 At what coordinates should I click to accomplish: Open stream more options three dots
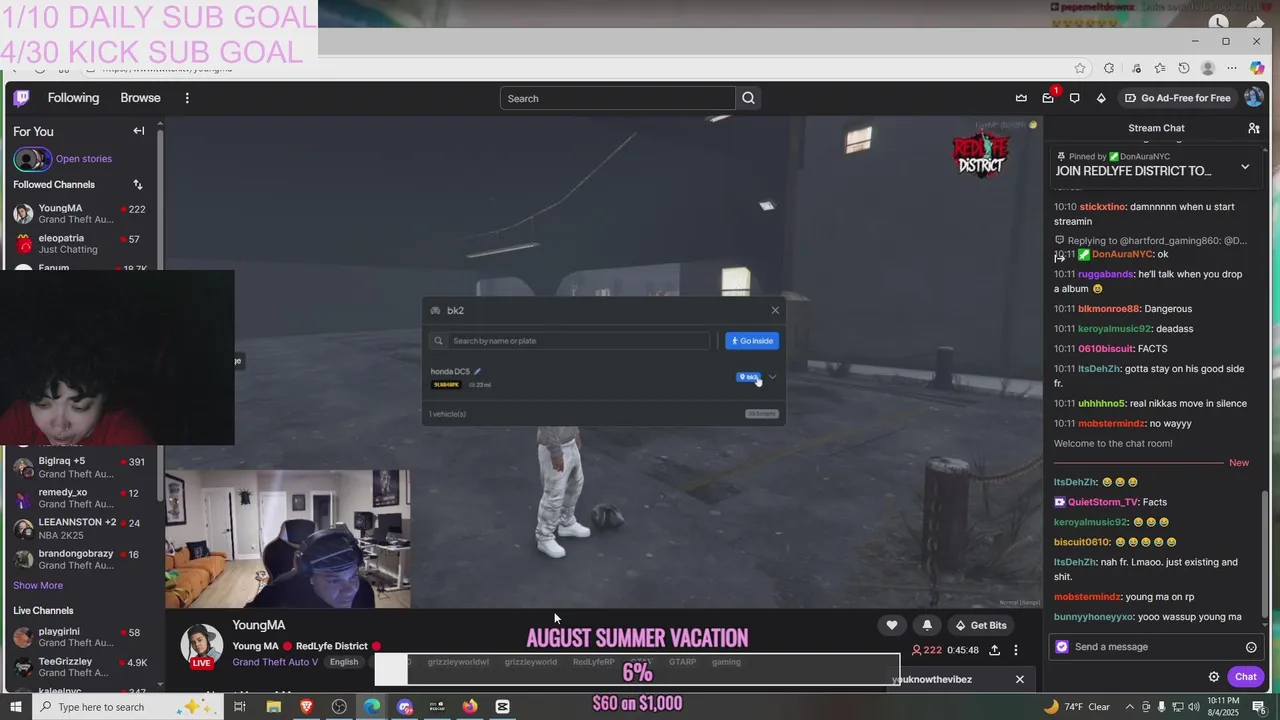(1016, 650)
